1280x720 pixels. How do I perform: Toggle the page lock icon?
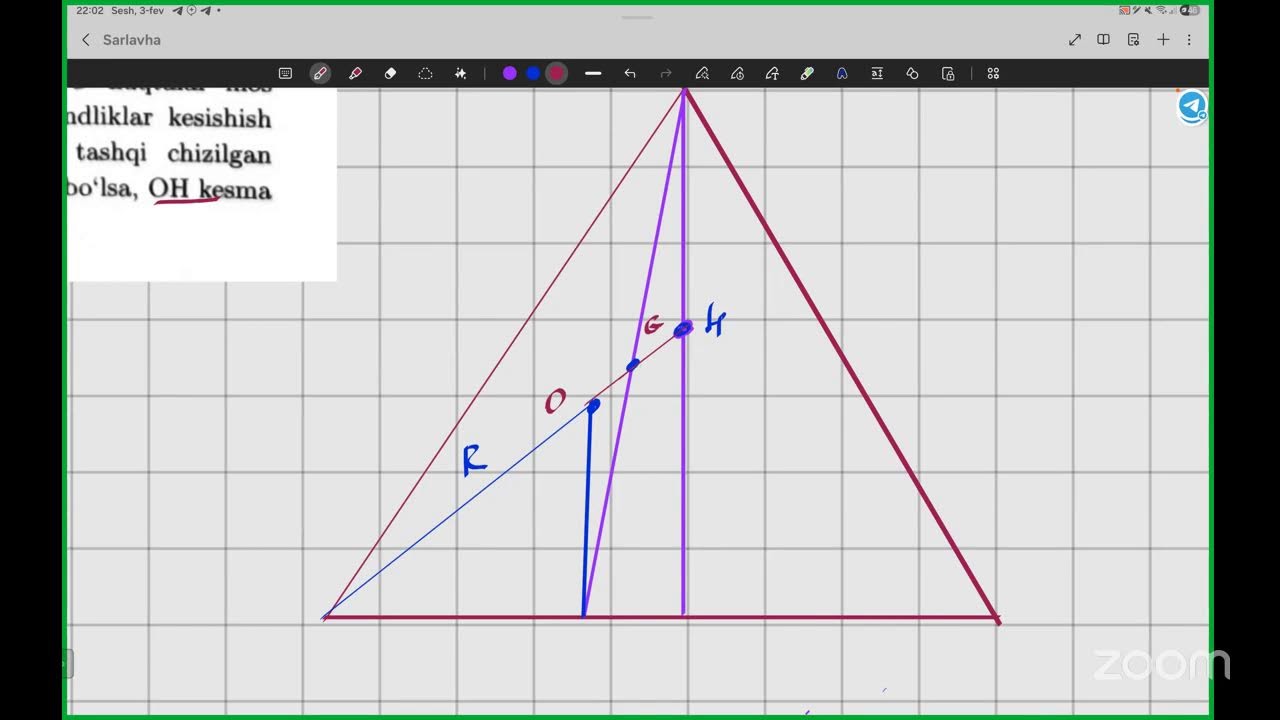tap(948, 73)
